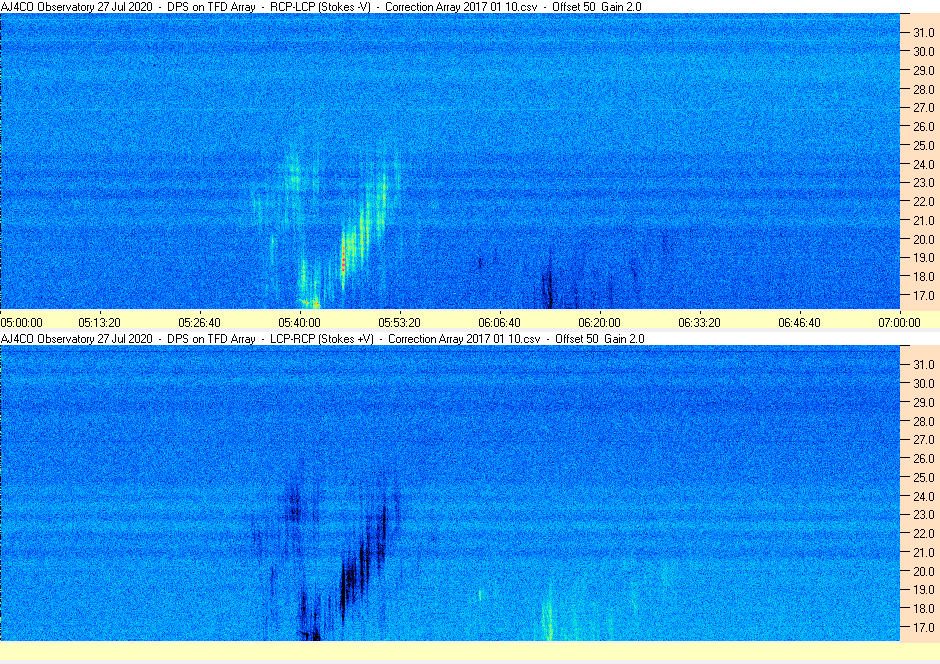The image size is (940, 664).
Task: Click the RCP-LCP (Stokes -V) chart title
Action: click(321, 7)
